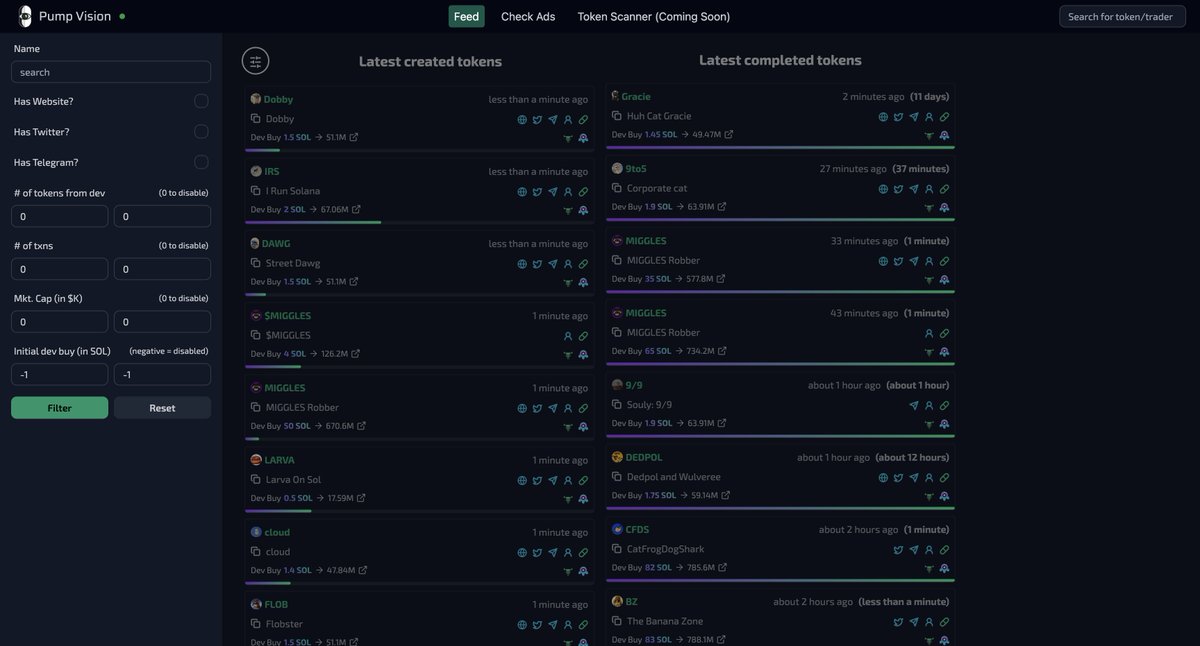The width and height of the screenshot is (1200, 646).
Task: Open the feed filter settings icon
Action: point(256,61)
